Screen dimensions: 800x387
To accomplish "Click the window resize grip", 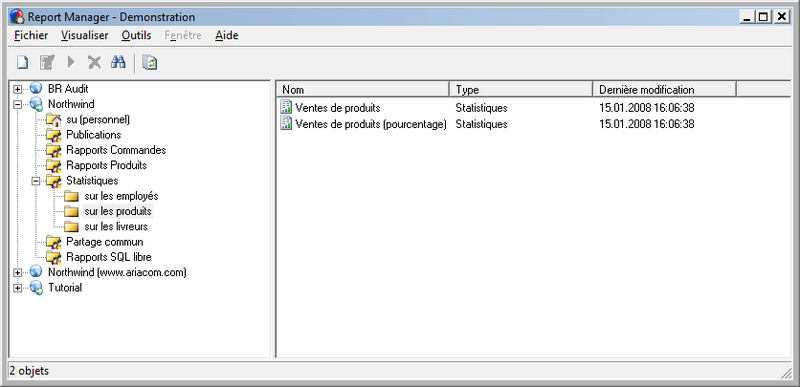I will [786, 373].
